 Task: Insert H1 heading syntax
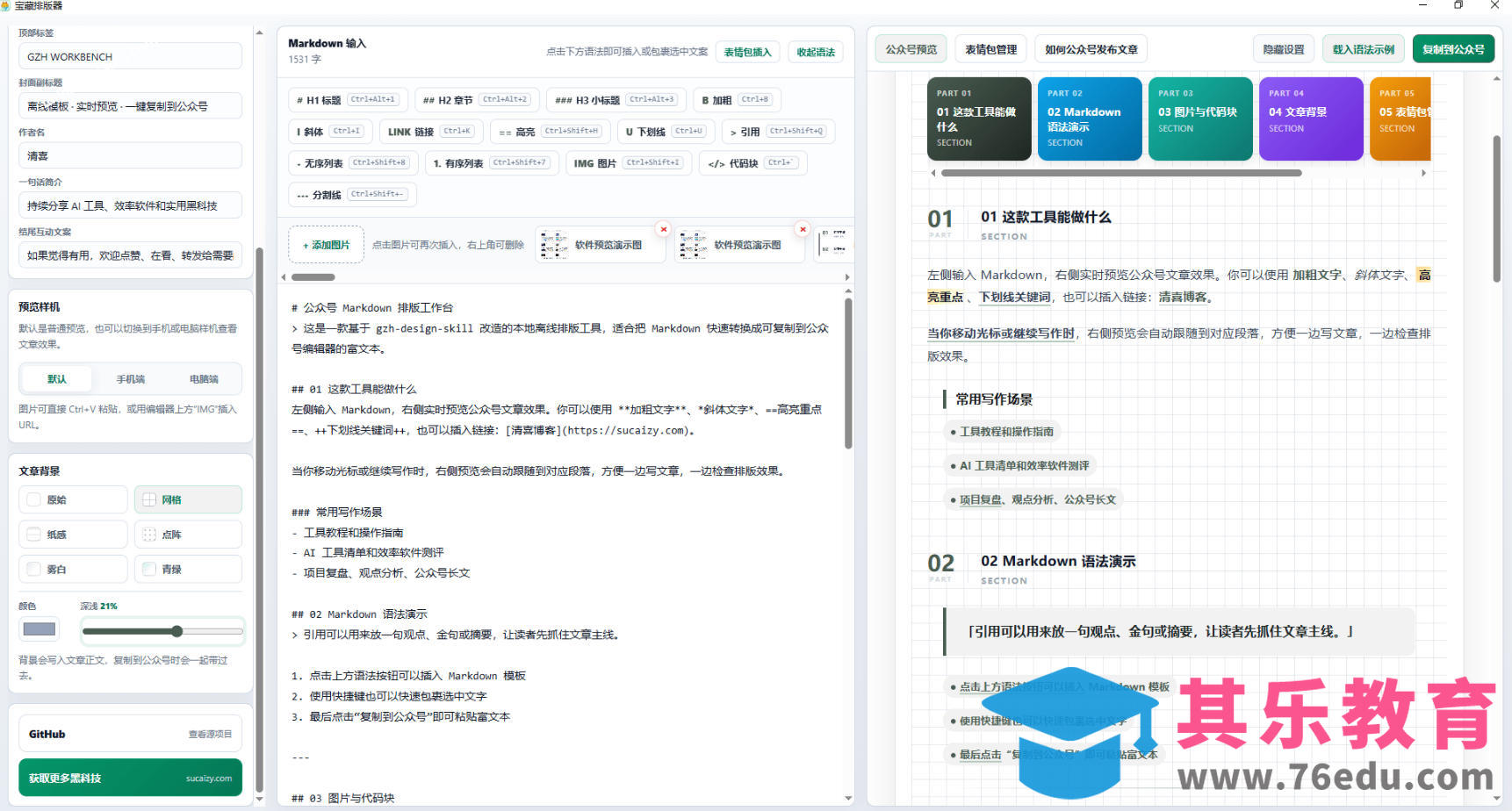tap(348, 100)
